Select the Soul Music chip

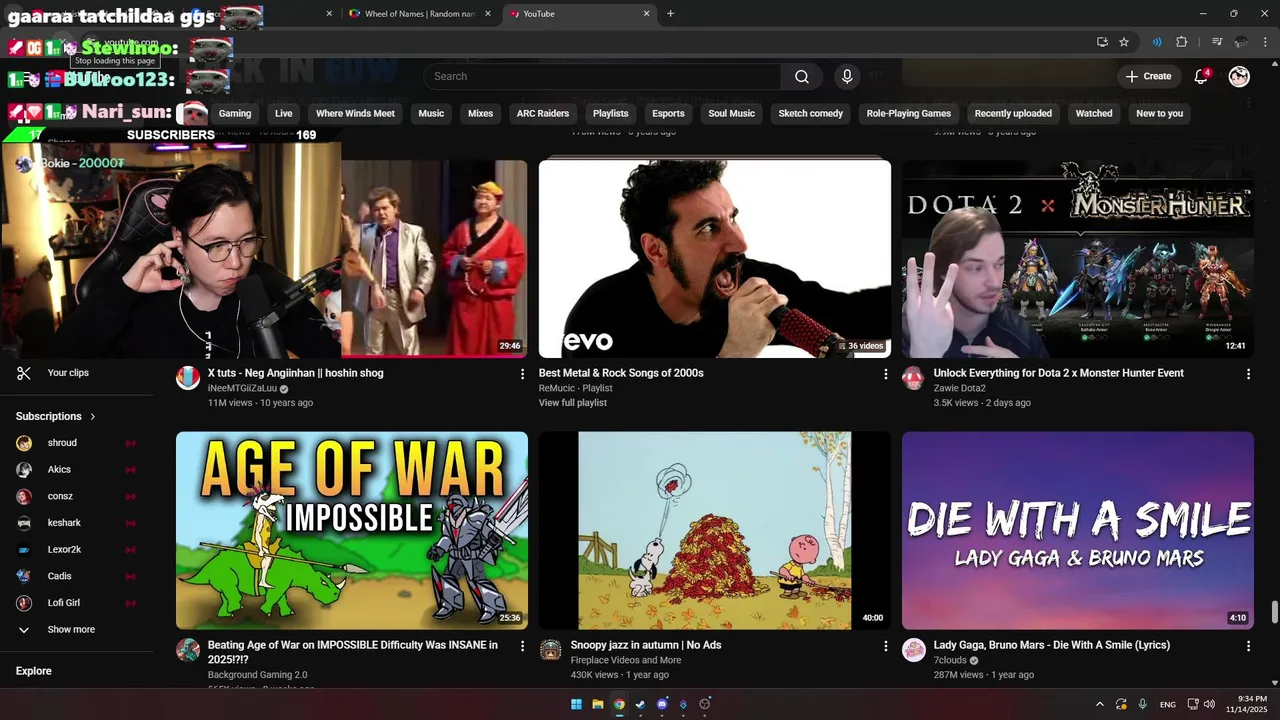(732, 113)
